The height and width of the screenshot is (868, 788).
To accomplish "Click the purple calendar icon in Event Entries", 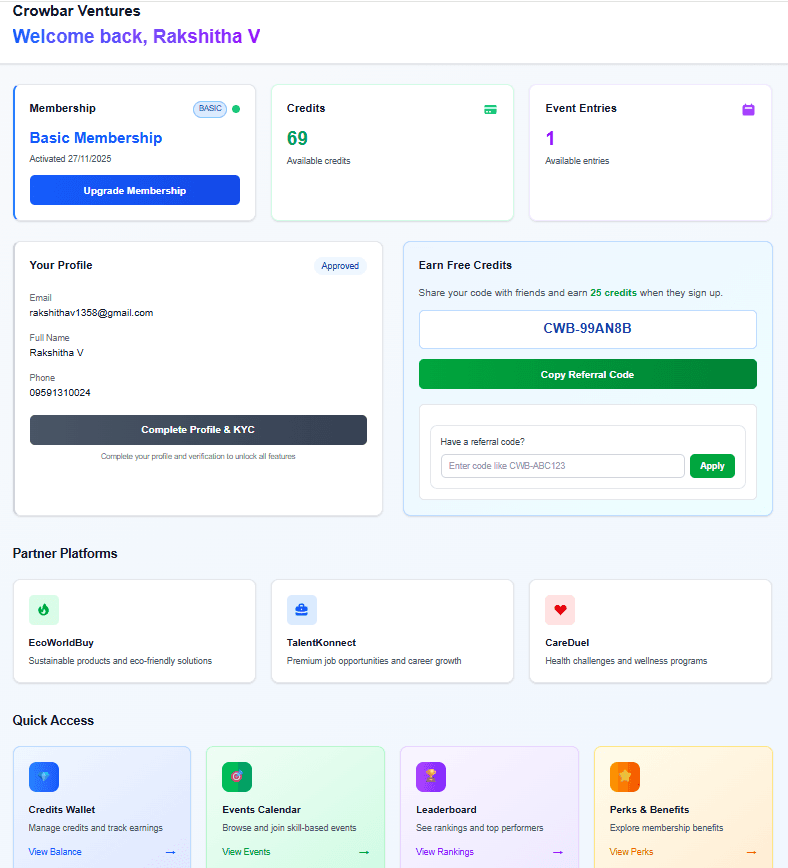I will click(748, 109).
